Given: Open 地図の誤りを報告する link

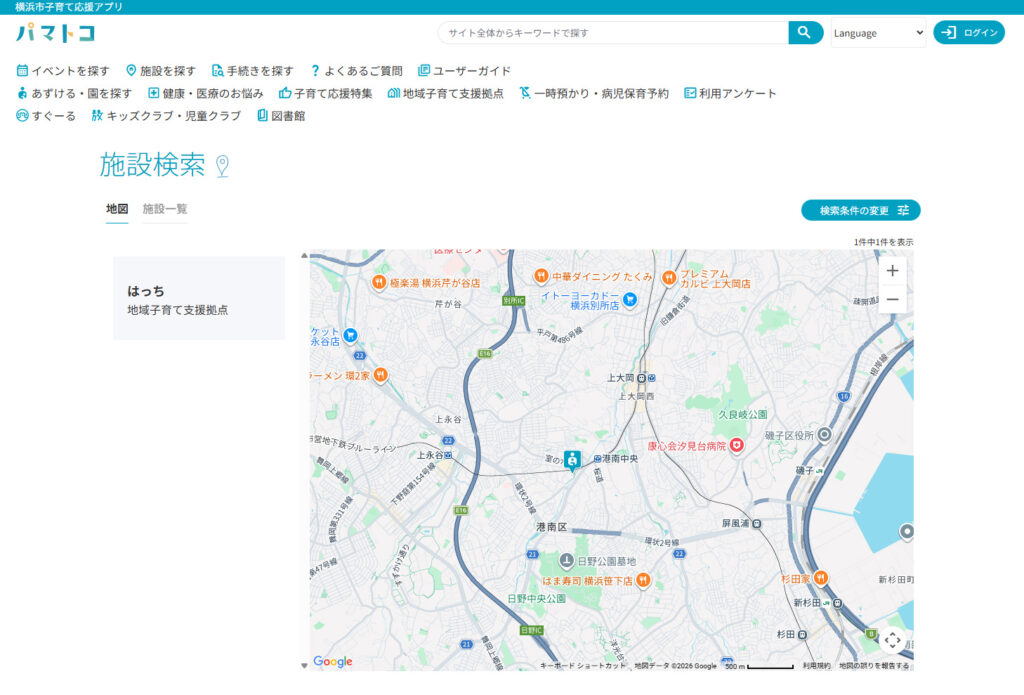Looking at the screenshot, I should pyautogui.click(x=873, y=666).
